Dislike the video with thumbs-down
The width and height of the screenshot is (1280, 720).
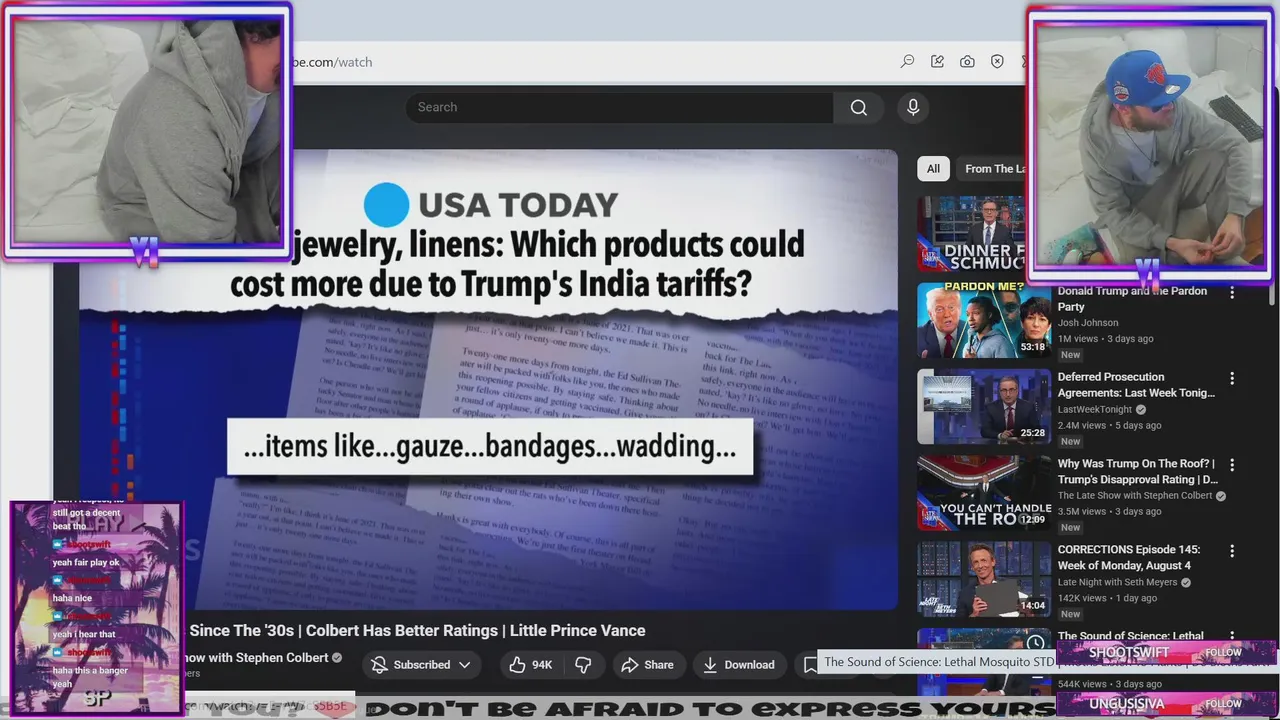pyautogui.click(x=583, y=665)
